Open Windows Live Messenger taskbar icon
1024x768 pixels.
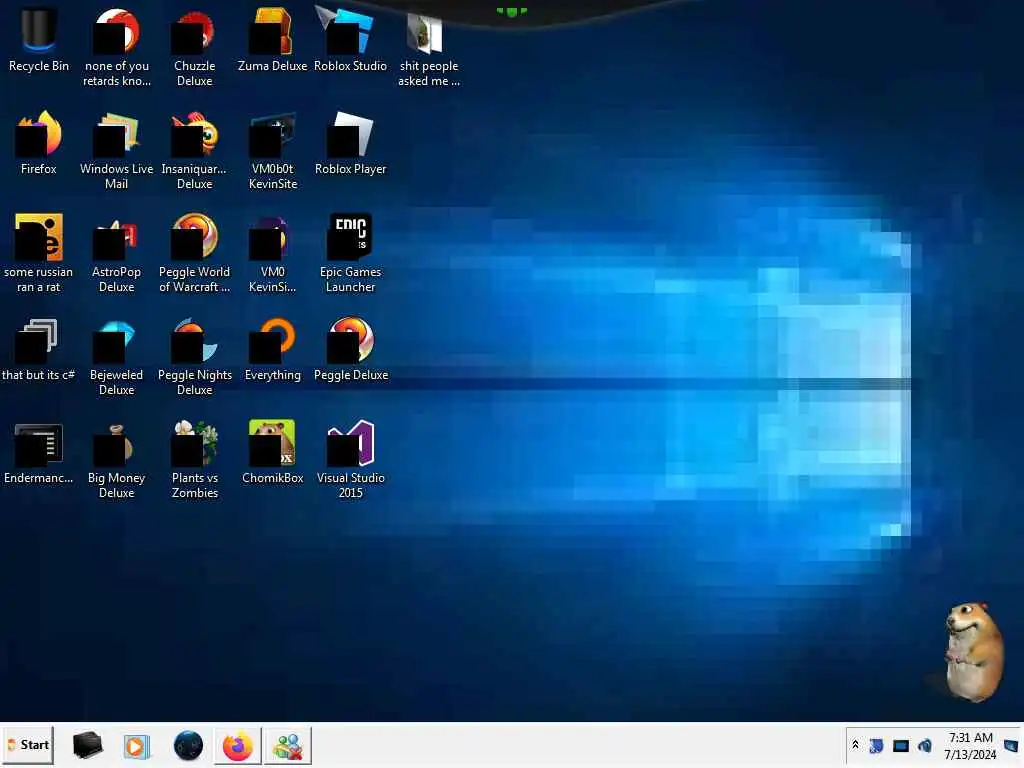click(288, 746)
